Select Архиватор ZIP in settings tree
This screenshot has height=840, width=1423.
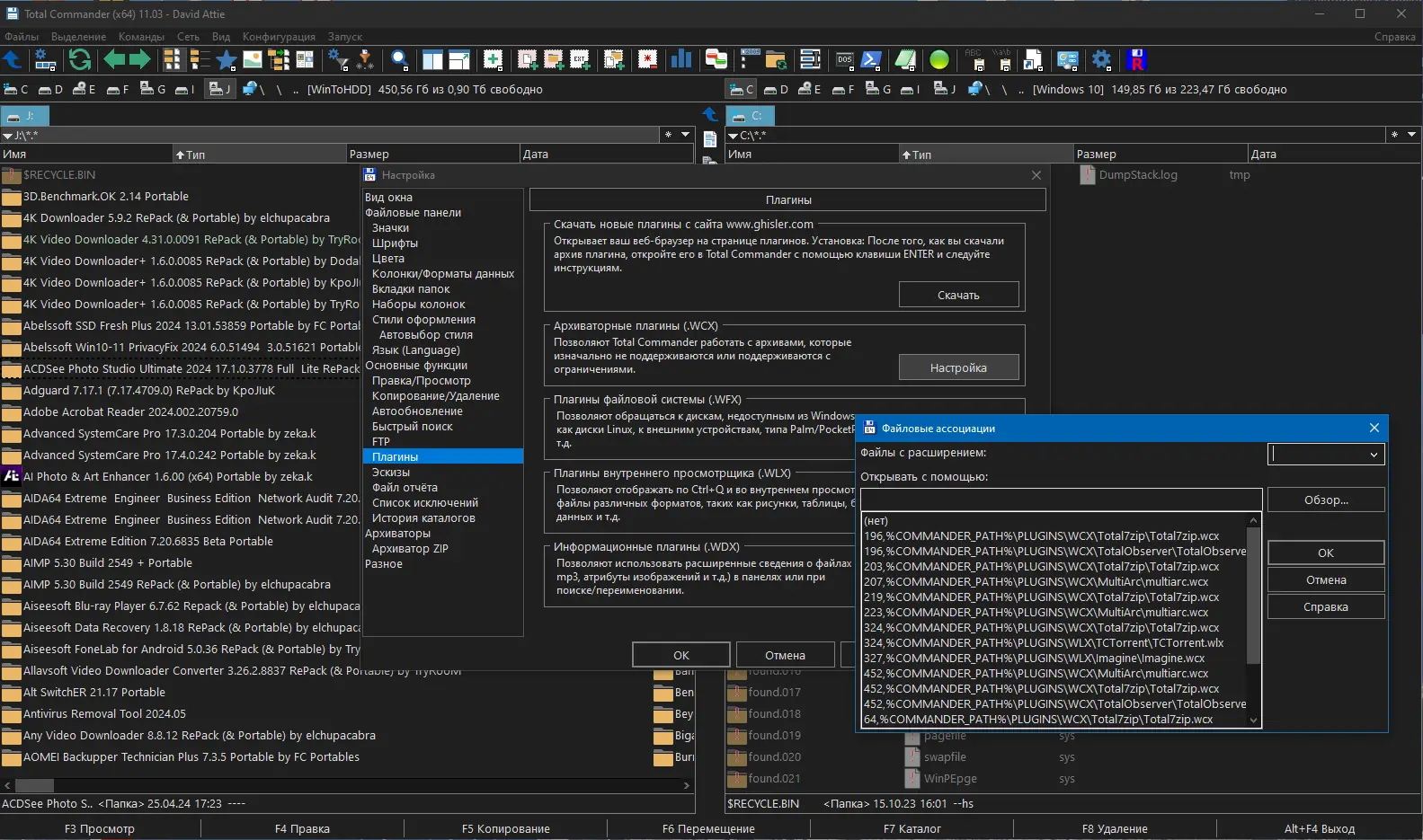[x=410, y=549]
